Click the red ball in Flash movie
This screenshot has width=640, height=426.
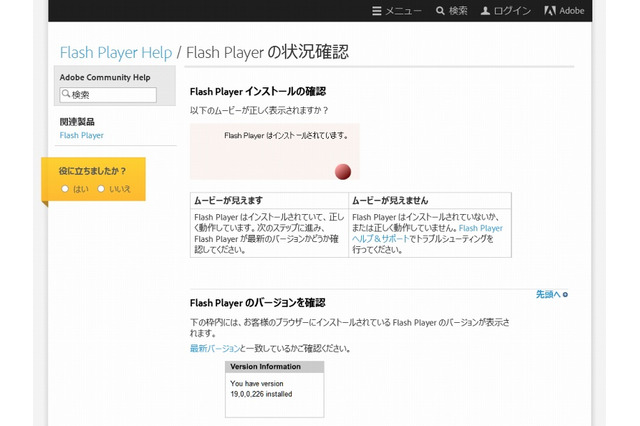343,172
